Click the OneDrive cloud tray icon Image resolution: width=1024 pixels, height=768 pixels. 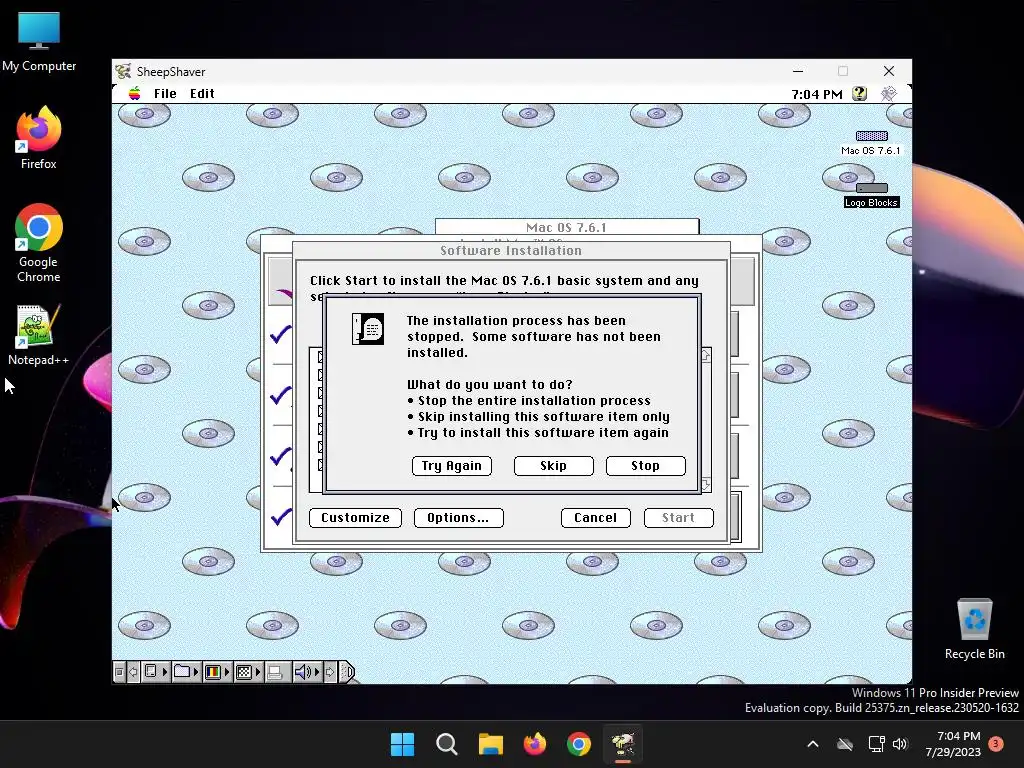coord(845,744)
